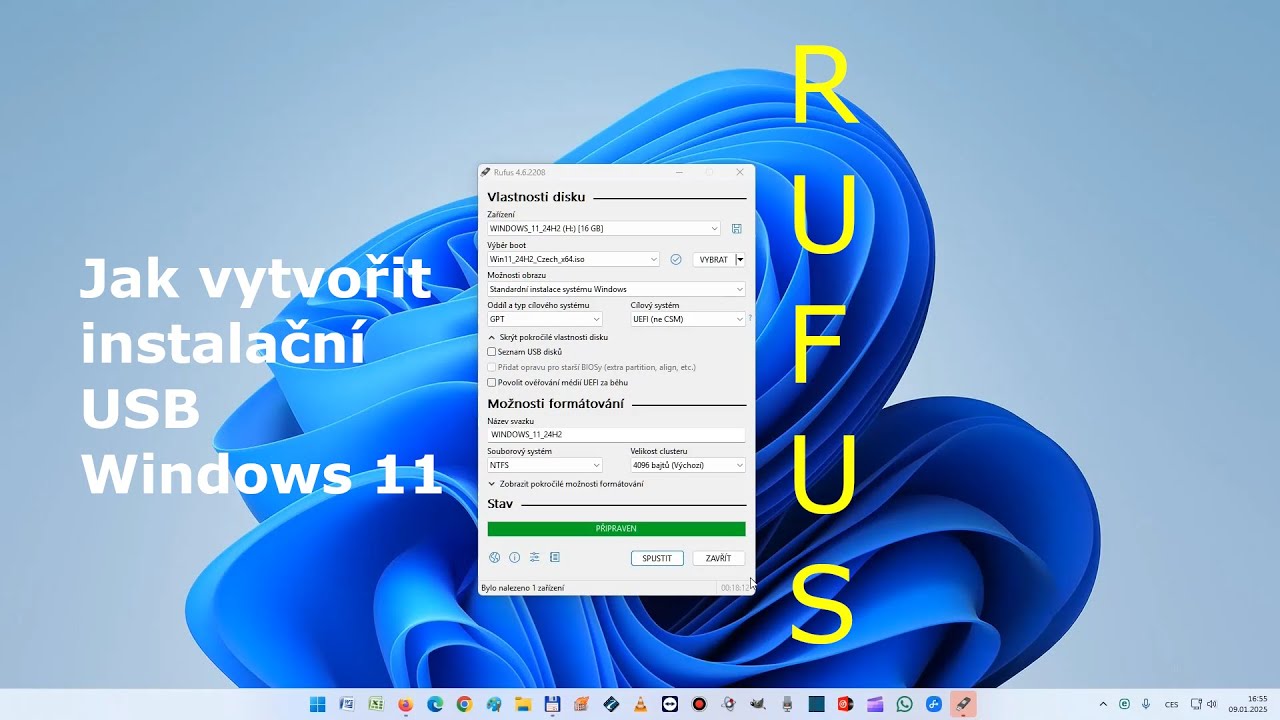This screenshot has width=1280, height=720.
Task: Open TeamViewer from the taskbar
Action: 669,704
